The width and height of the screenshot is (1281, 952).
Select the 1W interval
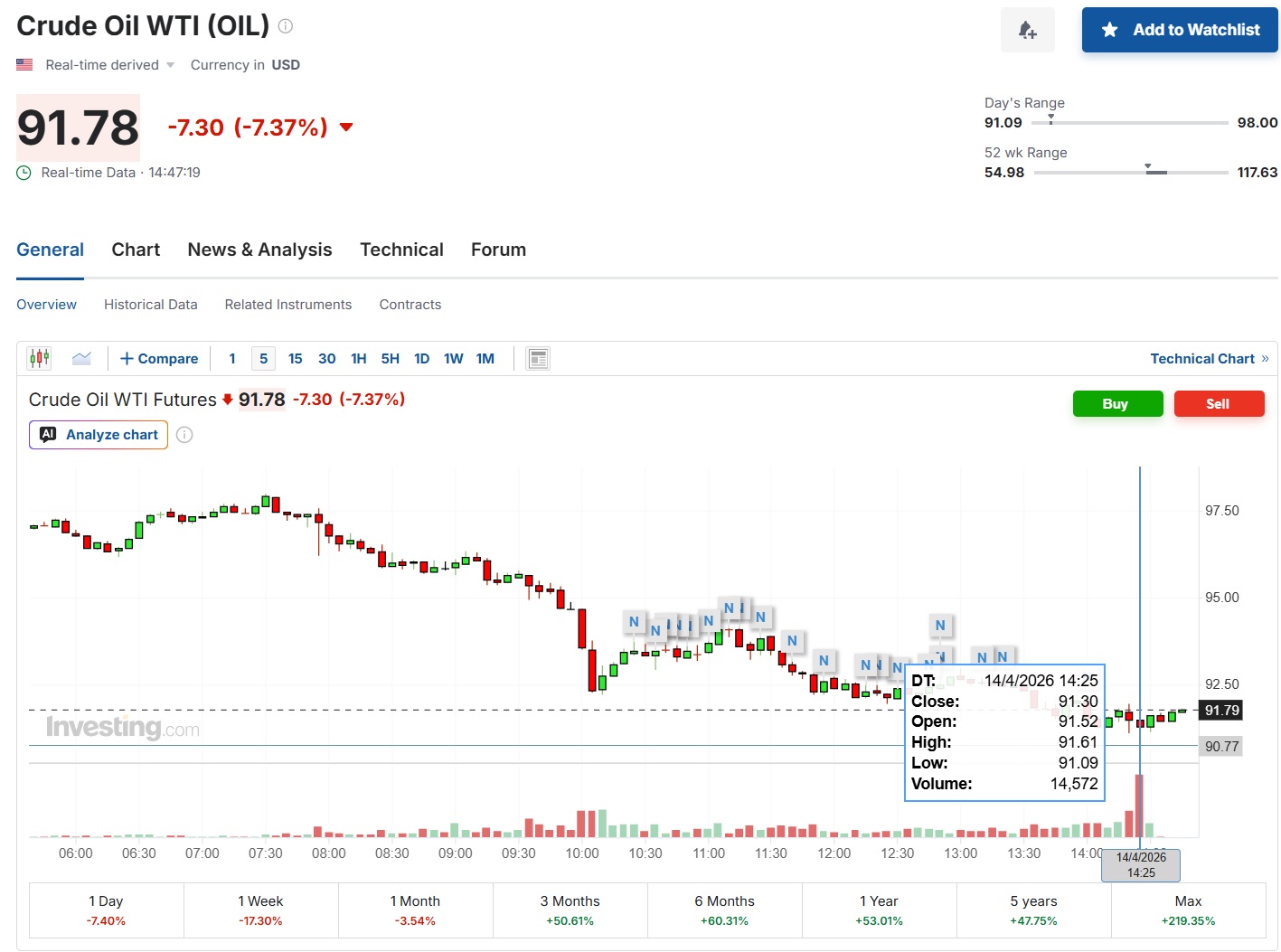pyautogui.click(x=454, y=359)
